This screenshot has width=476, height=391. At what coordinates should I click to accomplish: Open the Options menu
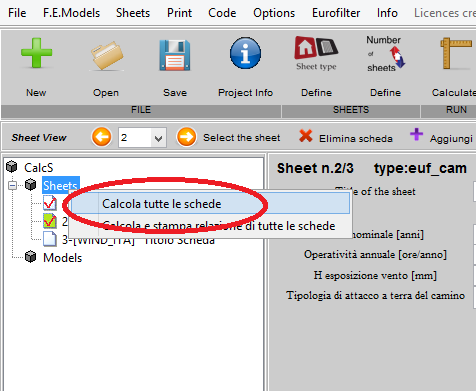[x=274, y=13]
